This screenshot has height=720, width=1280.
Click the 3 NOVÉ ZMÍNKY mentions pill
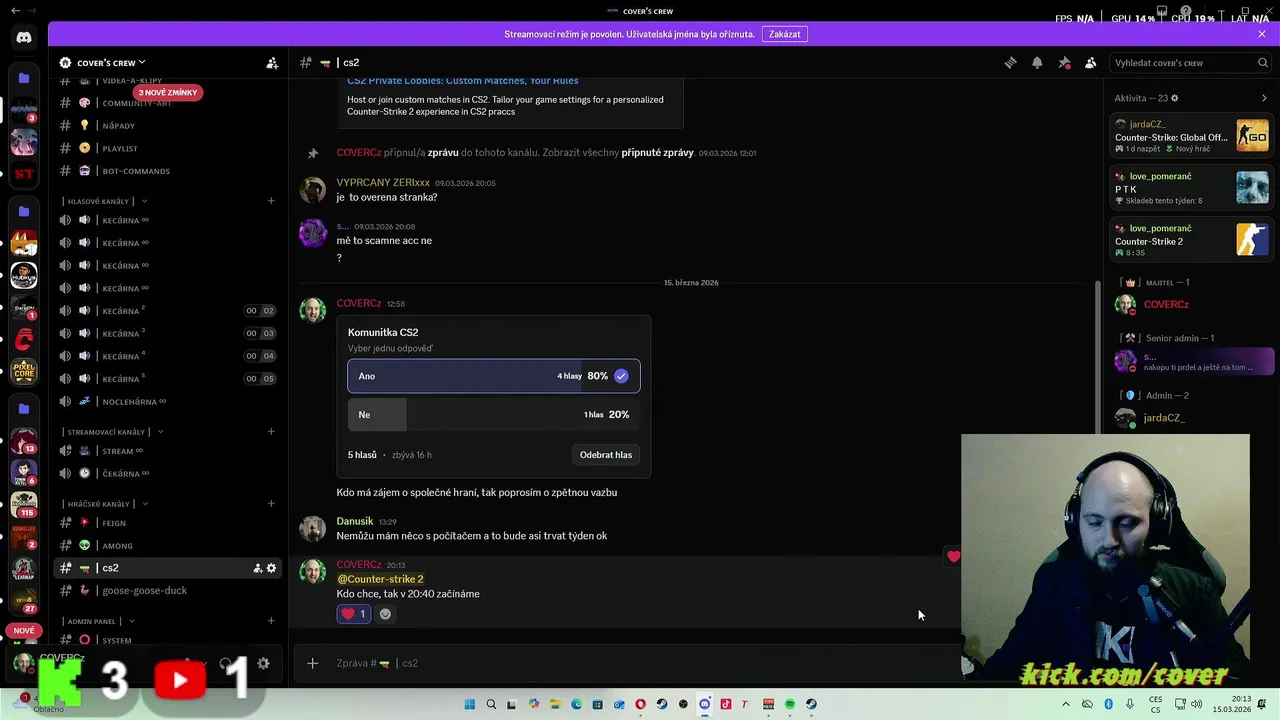click(168, 92)
